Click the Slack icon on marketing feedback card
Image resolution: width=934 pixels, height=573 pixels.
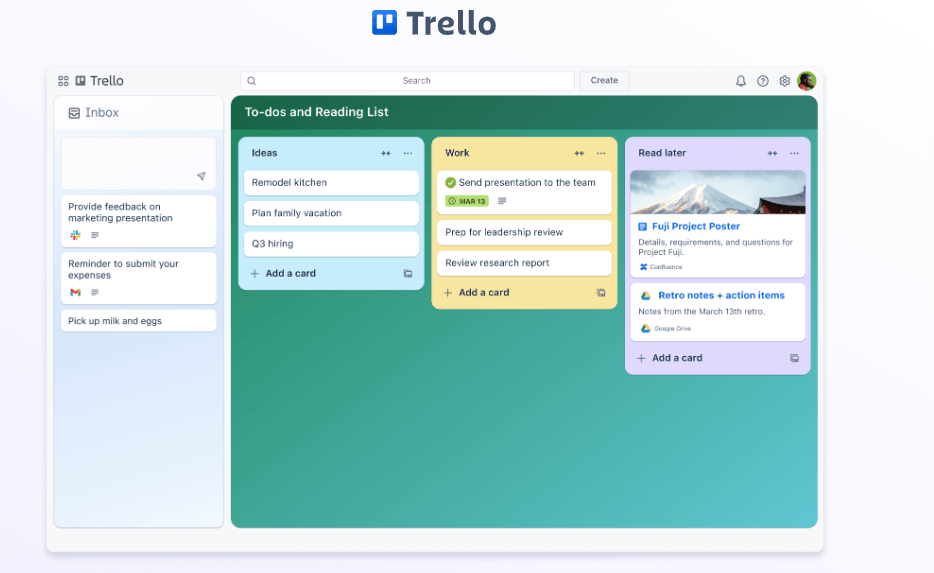point(75,235)
